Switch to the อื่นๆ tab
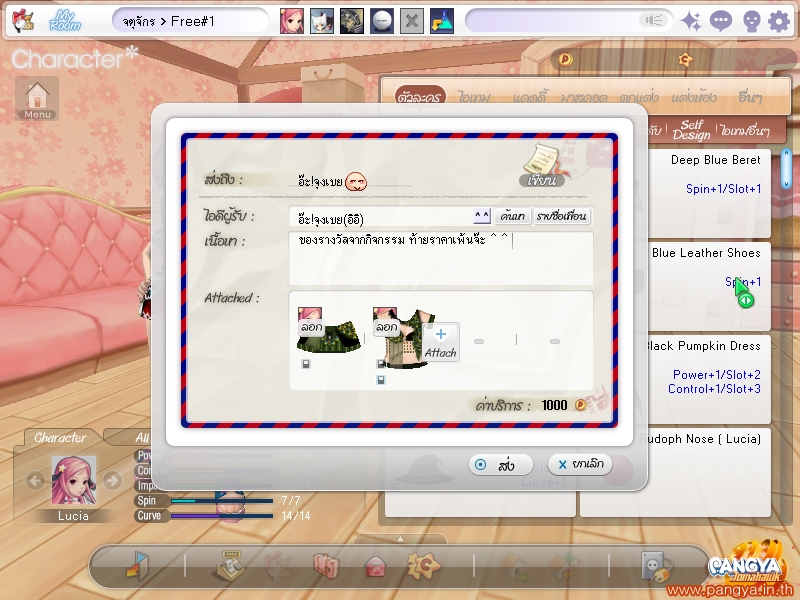The width and height of the screenshot is (800, 600). tap(750, 97)
